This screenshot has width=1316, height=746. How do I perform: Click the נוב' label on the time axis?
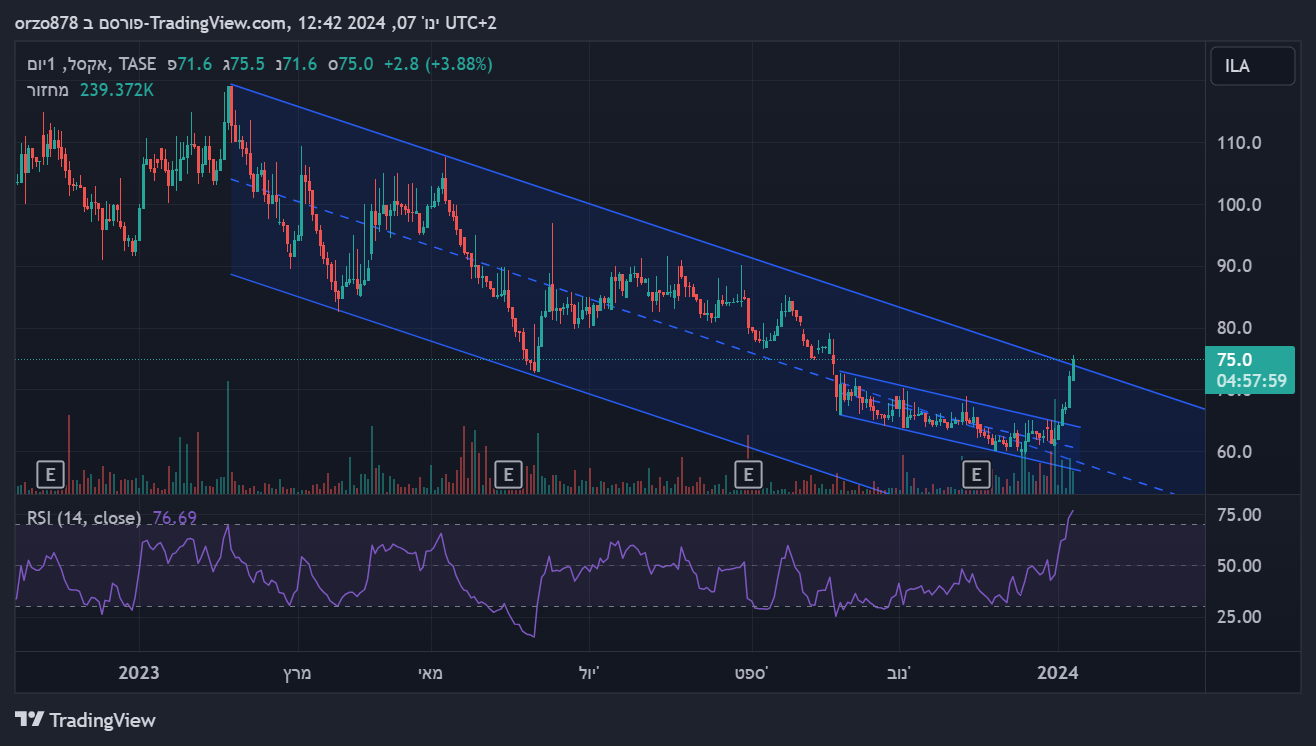(x=898, y=673)
